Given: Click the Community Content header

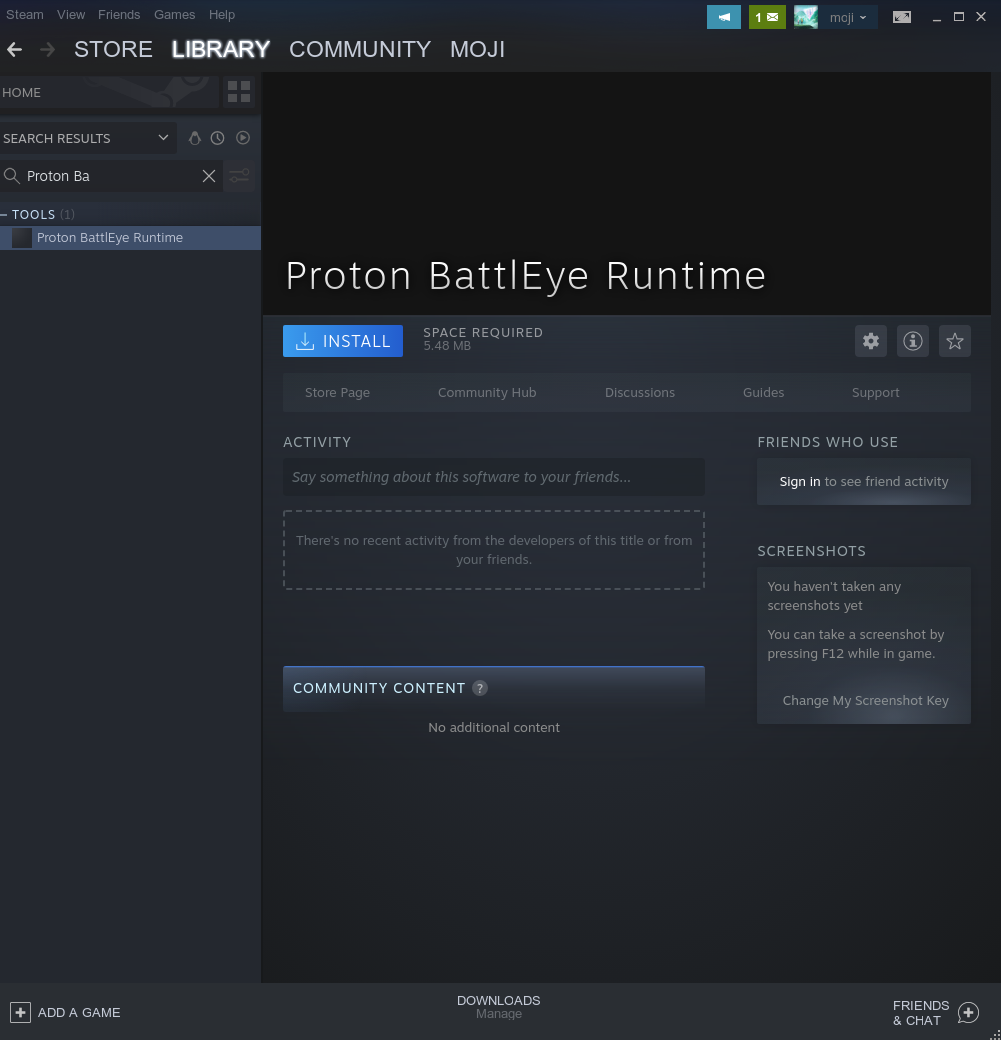Looking at the screenshot, I should [494, 688].
